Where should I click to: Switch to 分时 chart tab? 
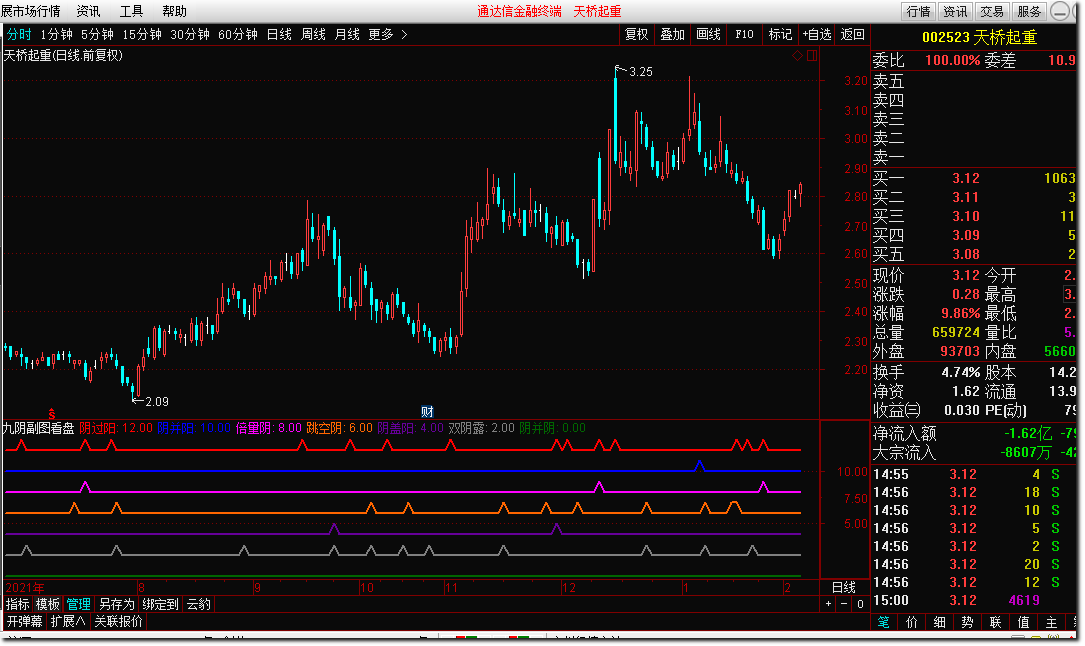19,34
